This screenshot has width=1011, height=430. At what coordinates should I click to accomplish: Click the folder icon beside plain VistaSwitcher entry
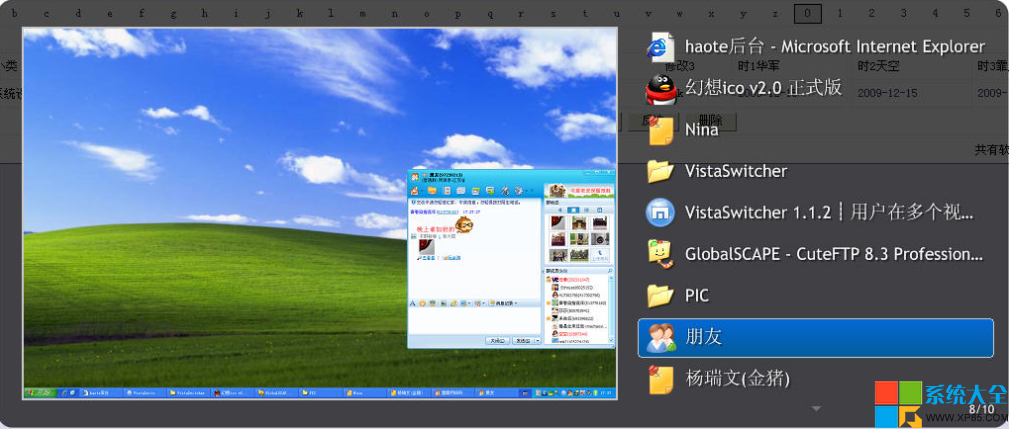660,171
